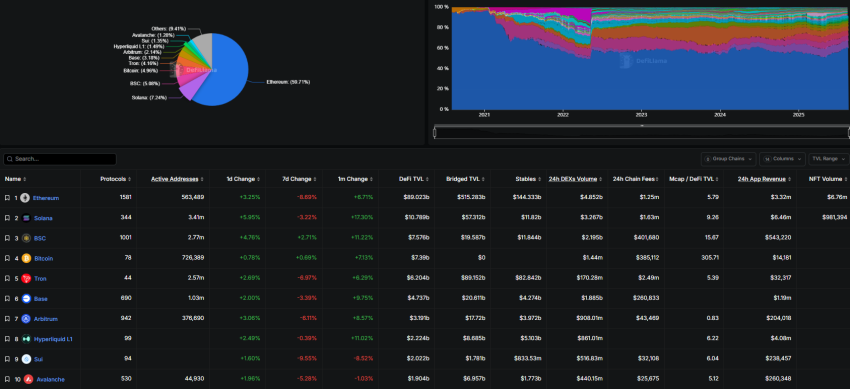Focus the chain Search input field
Screen dimensions: 850x389
click(60, 159)
